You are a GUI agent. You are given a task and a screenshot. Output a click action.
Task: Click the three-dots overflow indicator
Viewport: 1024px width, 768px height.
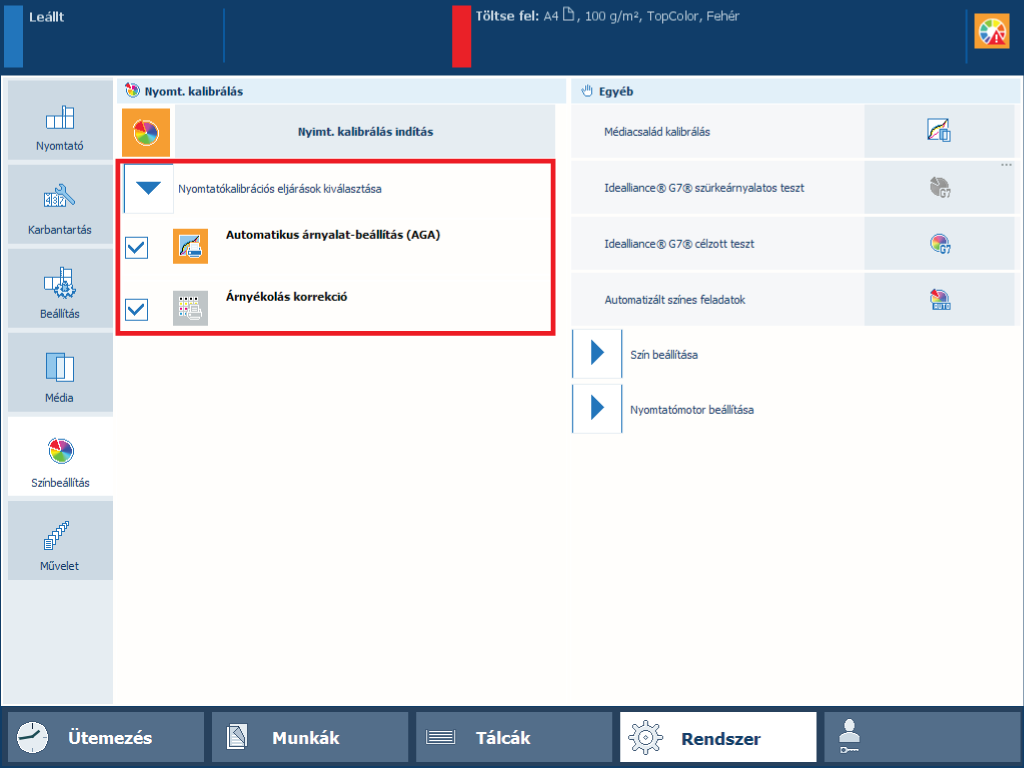tap(1006, 165)
